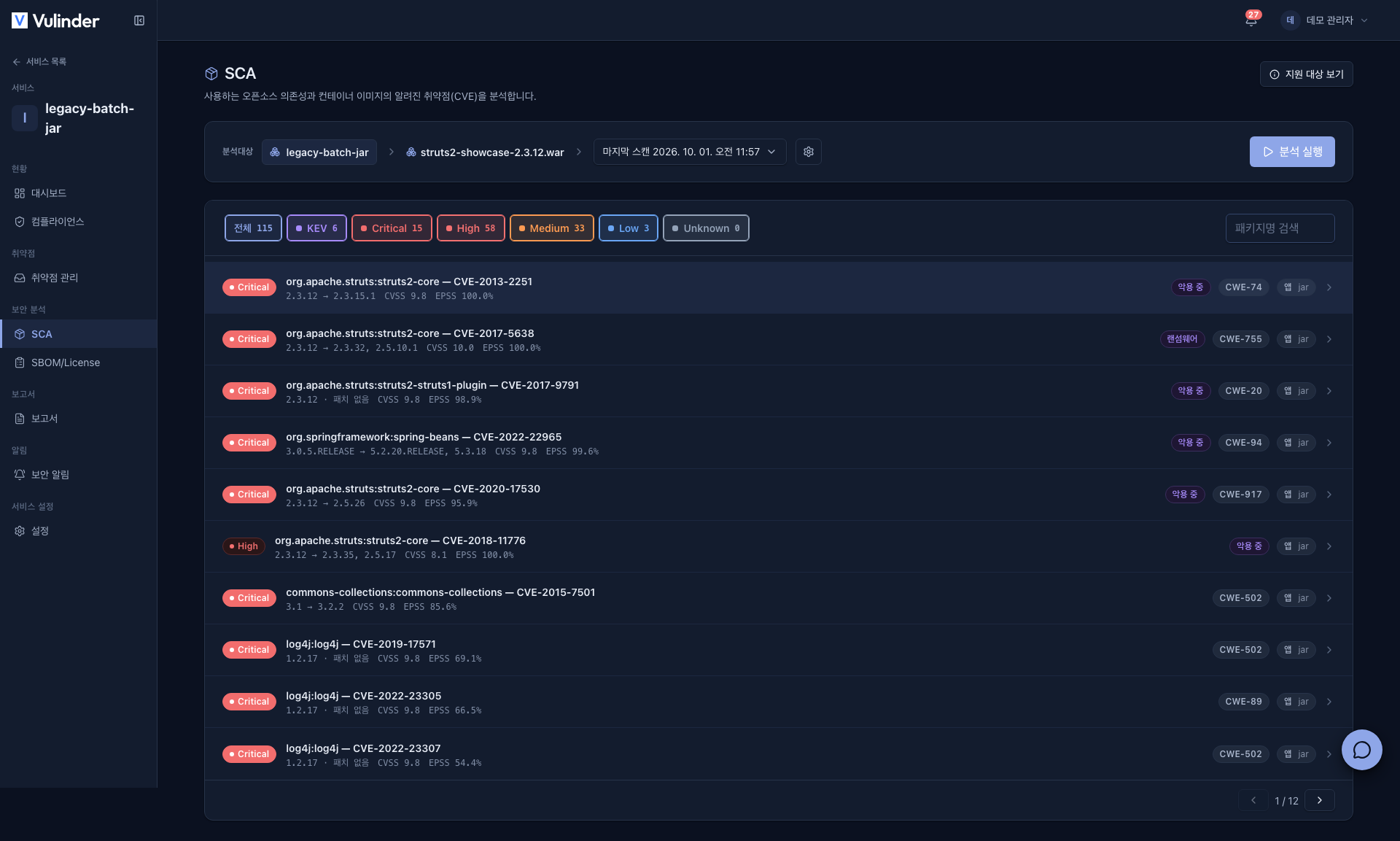Screen dimensions: 1400x841
Task: Click 지원 대상 보기 button
Action: [x=1306, y=74]
